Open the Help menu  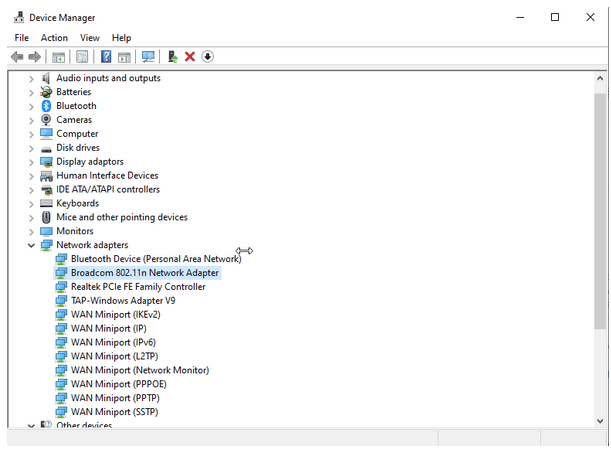[x=122, y=38]
